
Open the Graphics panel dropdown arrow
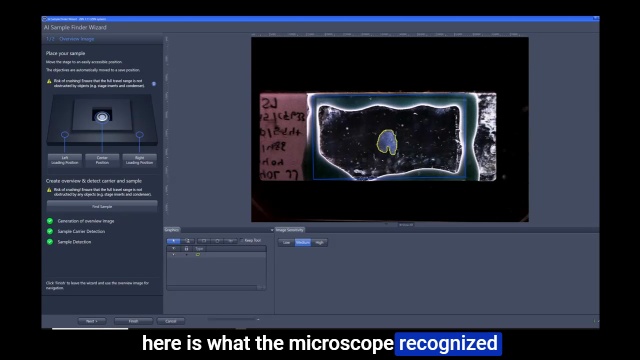(x=272, y=230)
